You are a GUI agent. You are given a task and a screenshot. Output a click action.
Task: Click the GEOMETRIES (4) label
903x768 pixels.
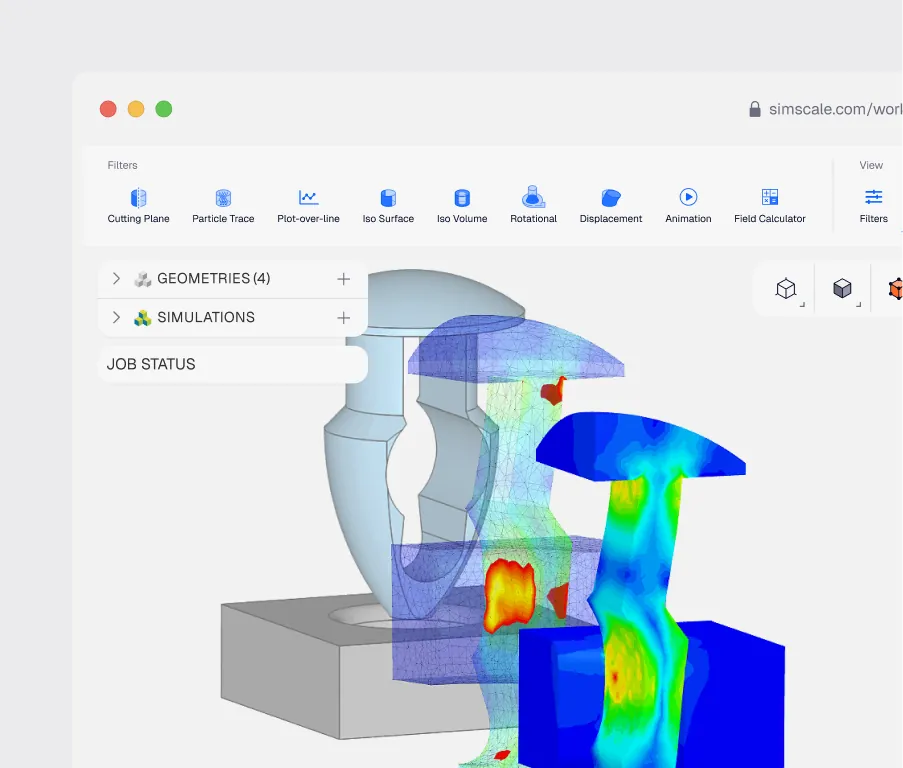[214, 279]
